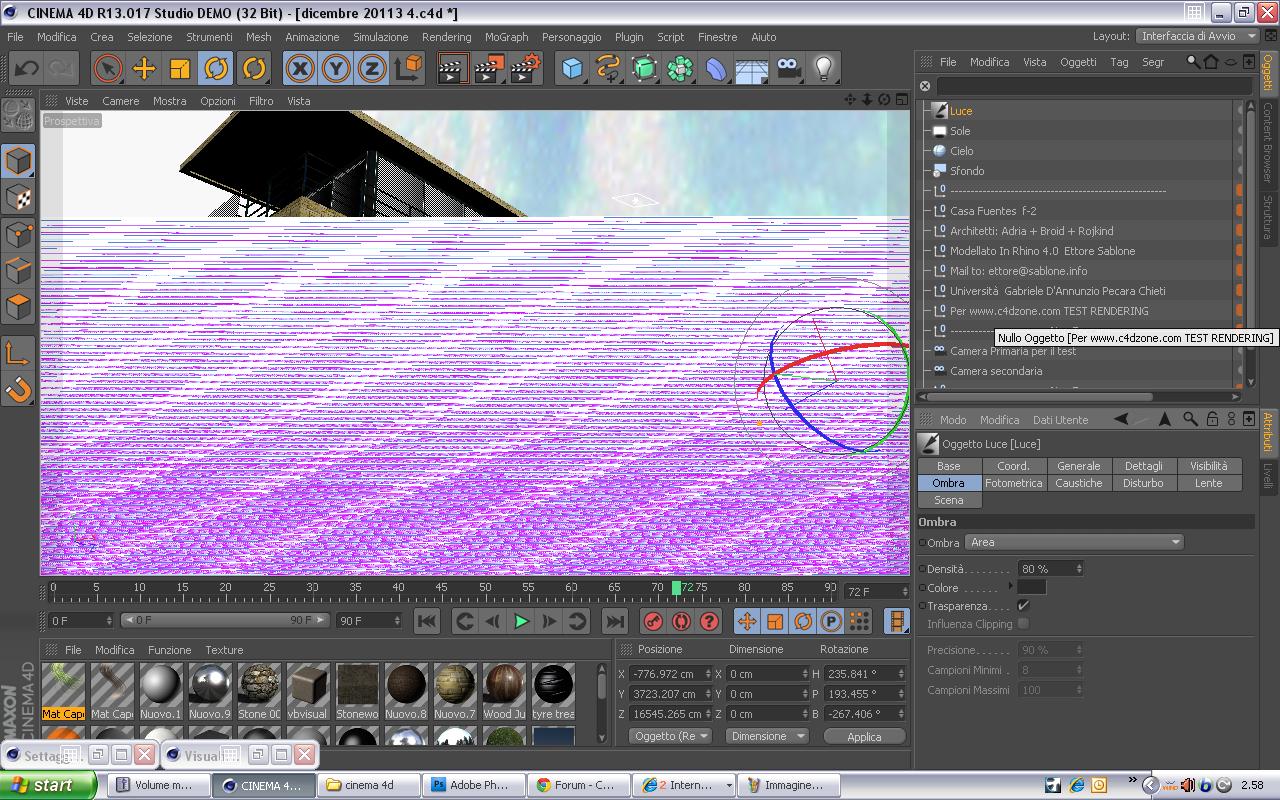This screenshot has width=1280, height=800.
Task: Click the green playhead marker at frame 72
Action: (676, 588)
